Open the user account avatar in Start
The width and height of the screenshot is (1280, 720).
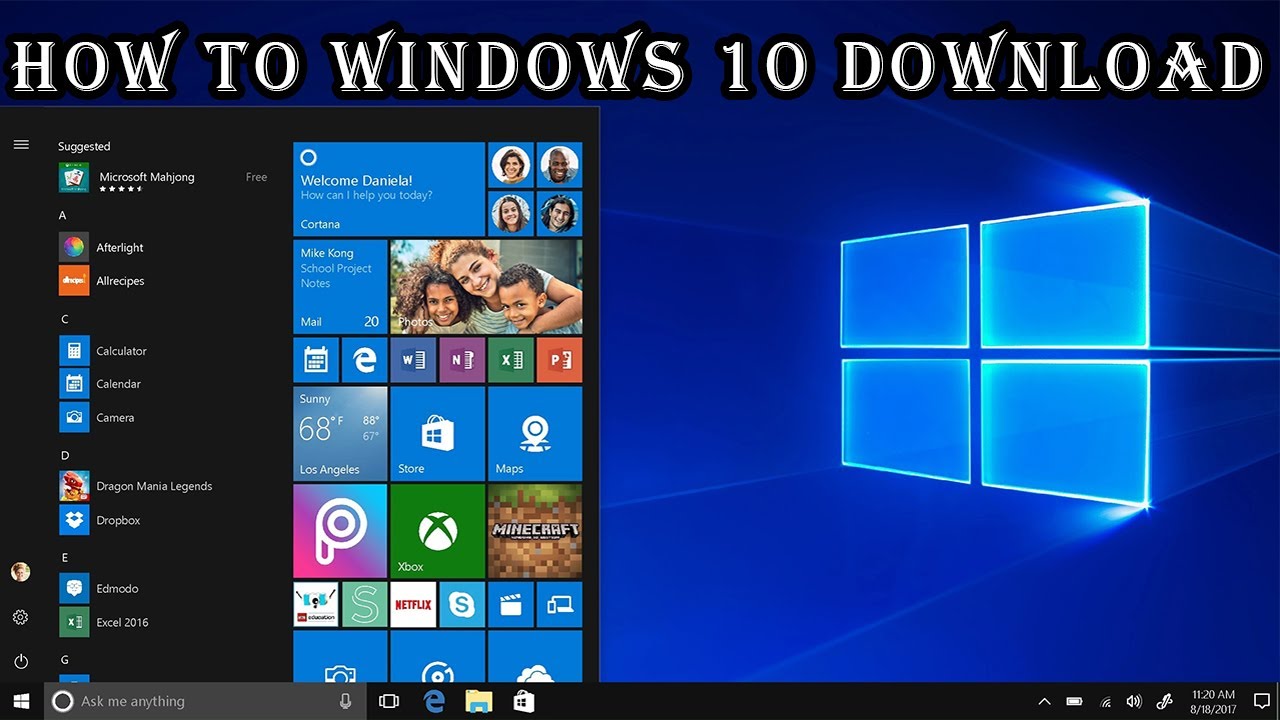20,572
